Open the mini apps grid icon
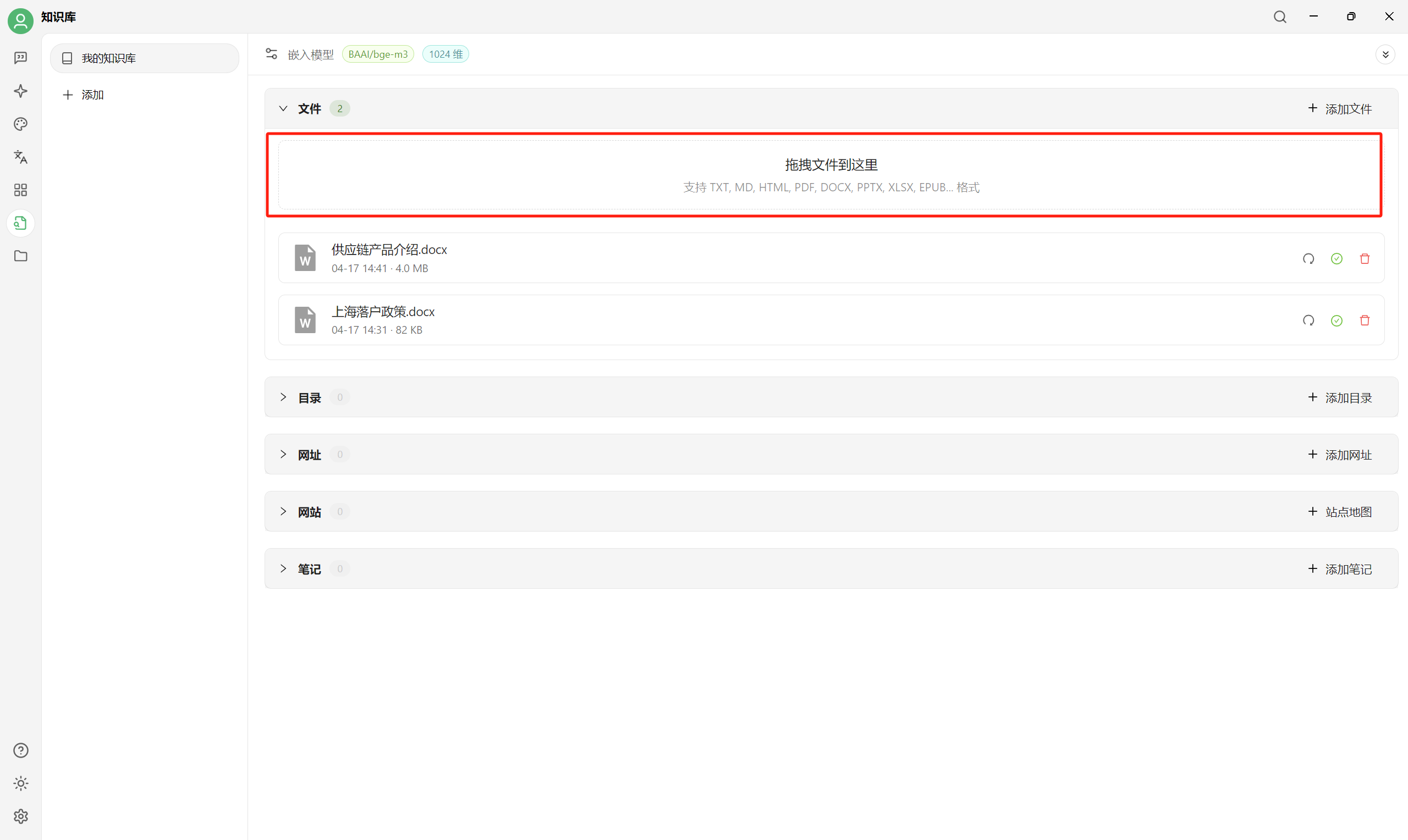Image resolution: width=1408 pixels, height=840 pixels. [20, 190]
